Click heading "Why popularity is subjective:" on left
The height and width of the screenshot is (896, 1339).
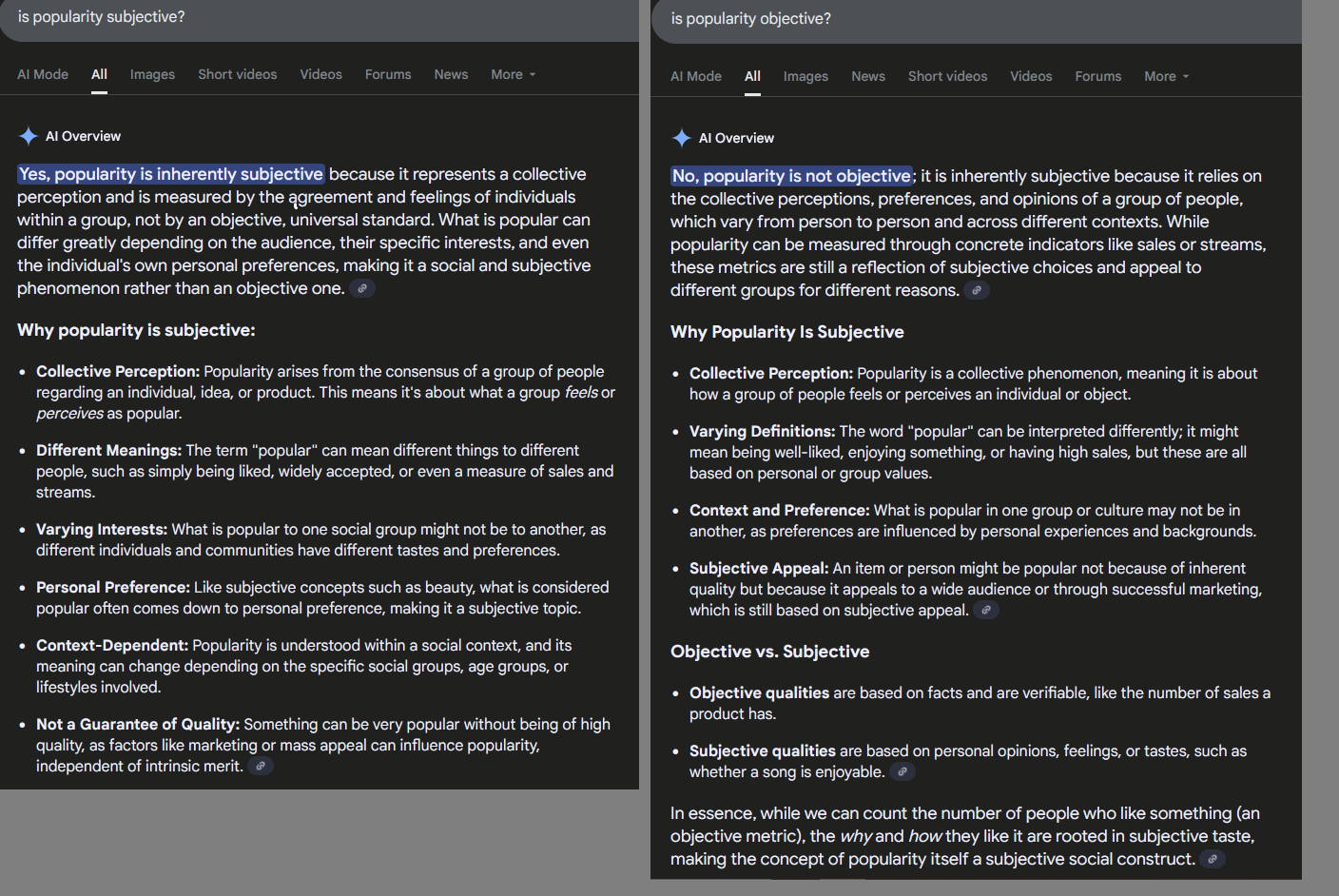[x=136, y=330]
